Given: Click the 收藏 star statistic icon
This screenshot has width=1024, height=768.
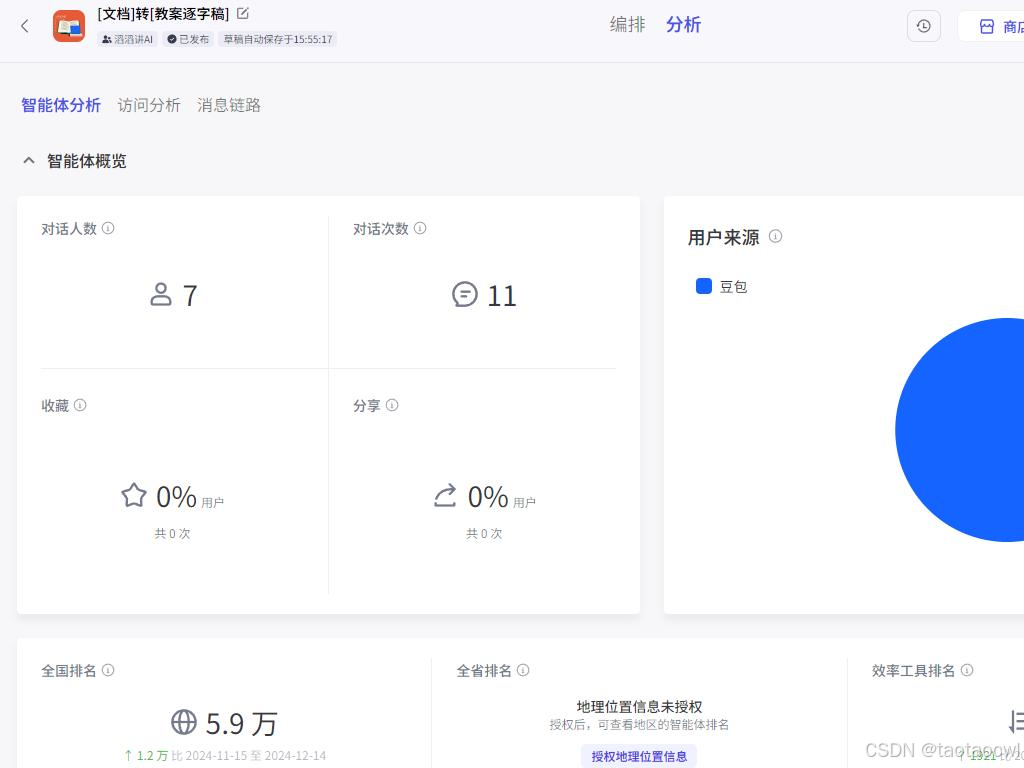Looking at the screenshot, I should [x=134, y=495].
